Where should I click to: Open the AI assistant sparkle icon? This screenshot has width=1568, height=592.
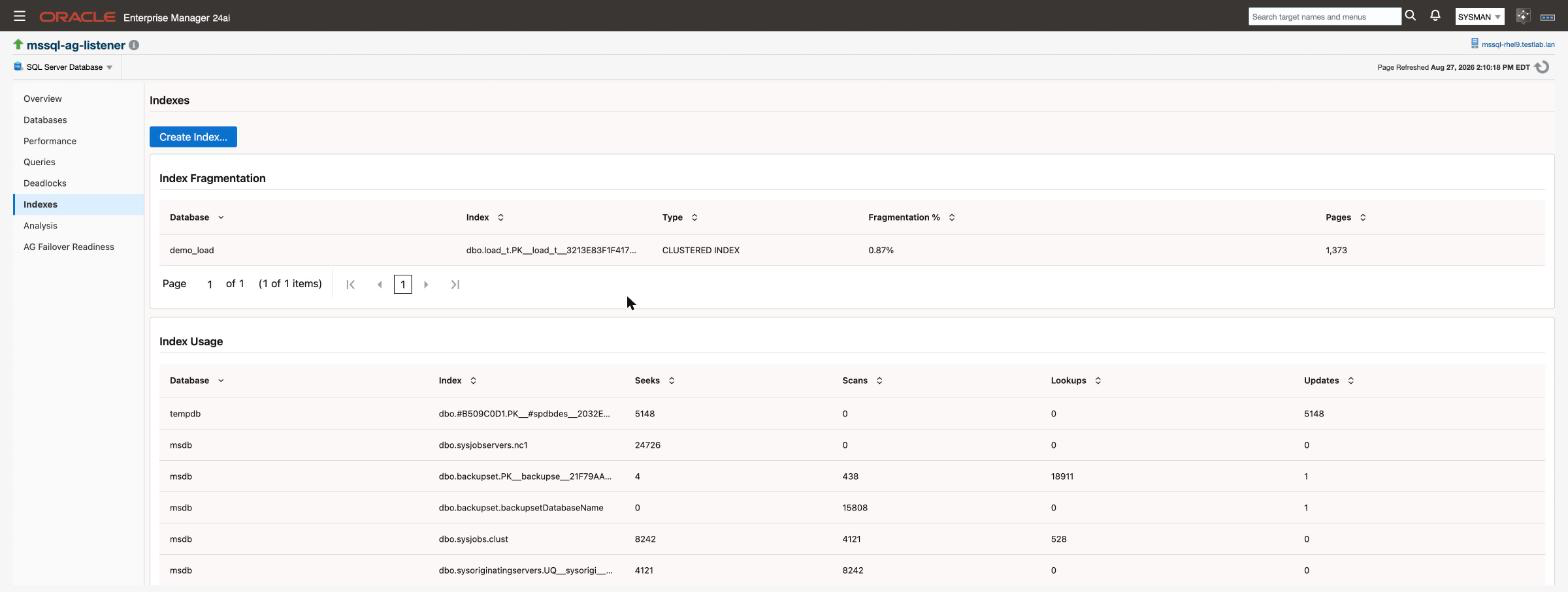(1523, 16)
